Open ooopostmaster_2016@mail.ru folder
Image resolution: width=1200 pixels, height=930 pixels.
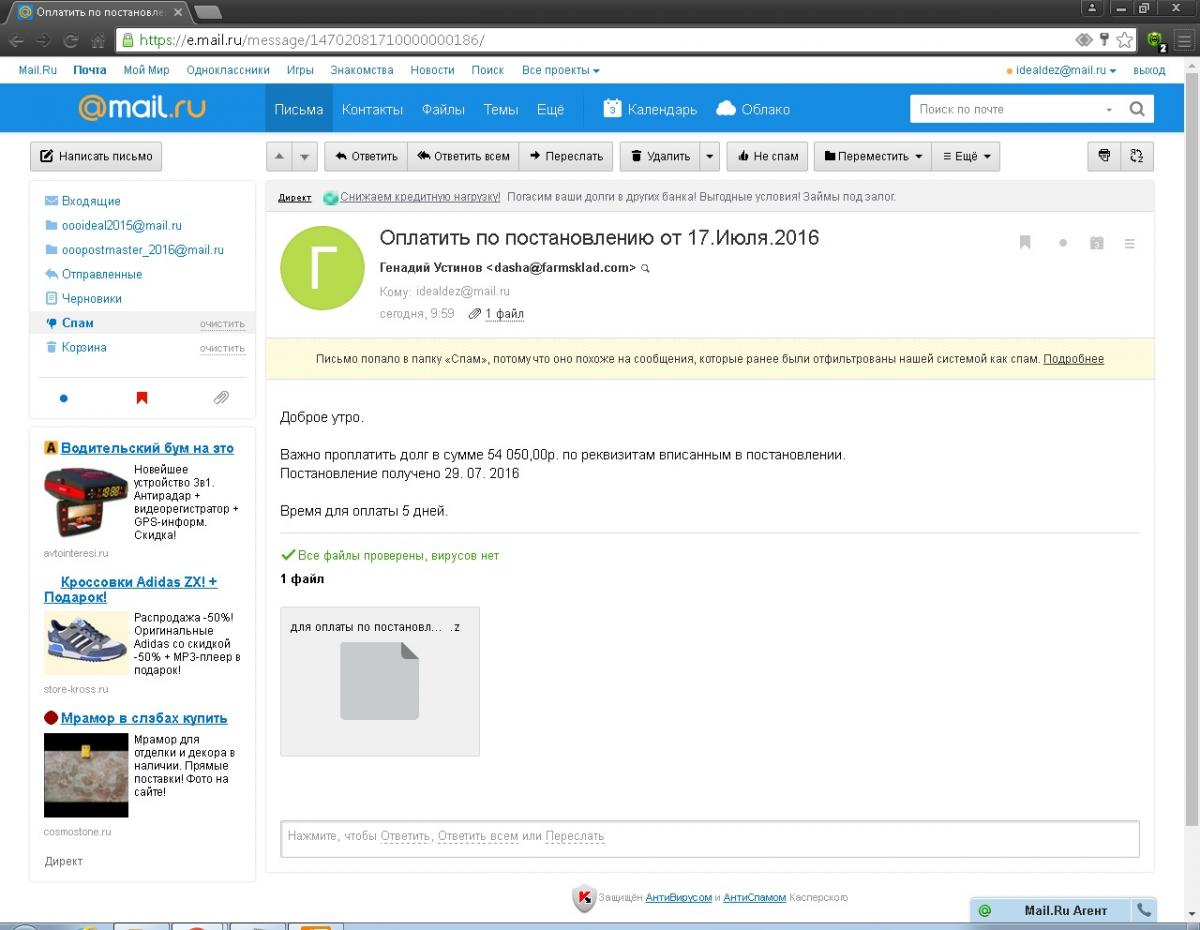click(142, 250)
